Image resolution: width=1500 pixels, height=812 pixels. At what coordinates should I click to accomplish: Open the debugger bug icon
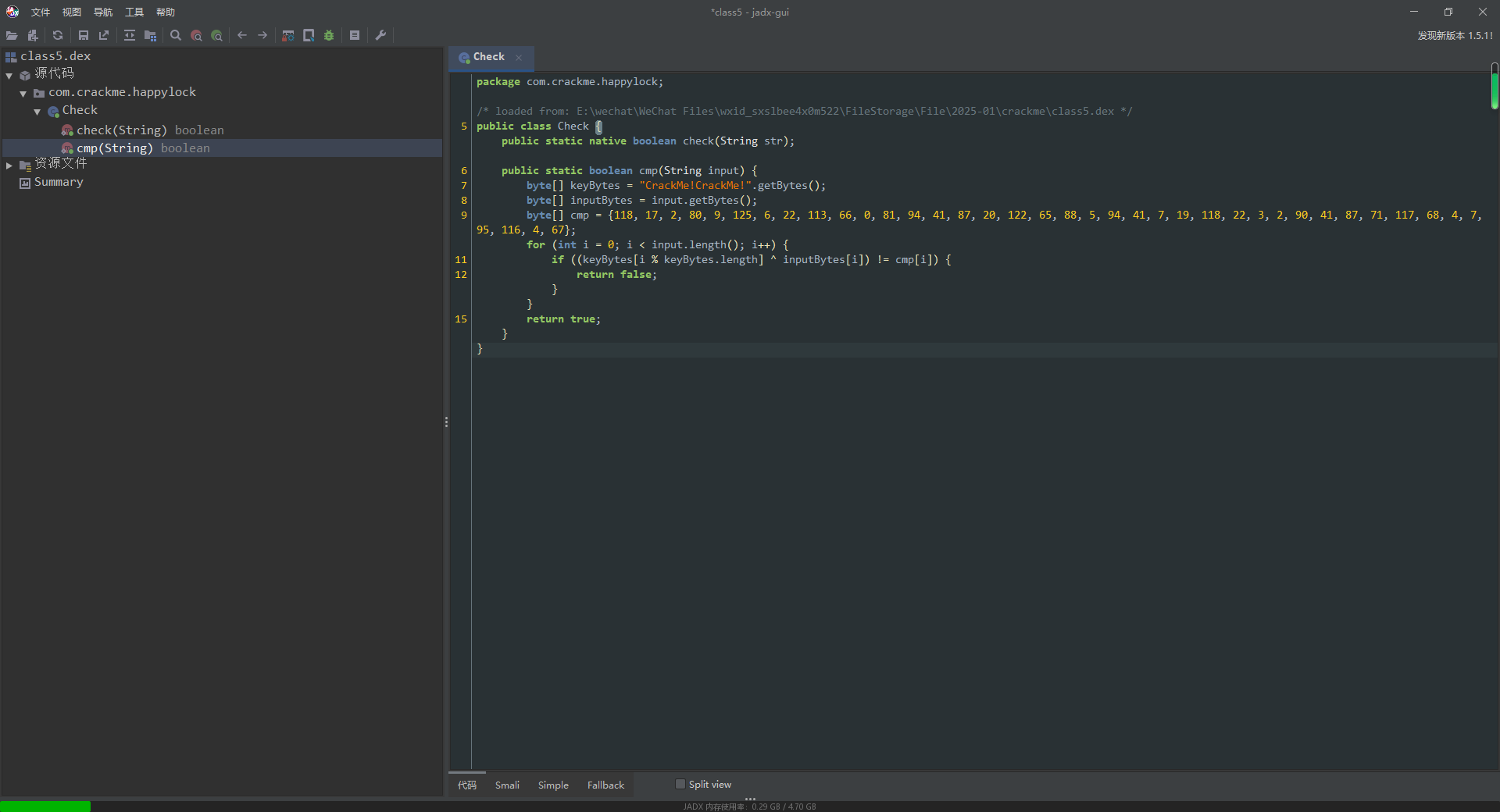tap(329, 35)
